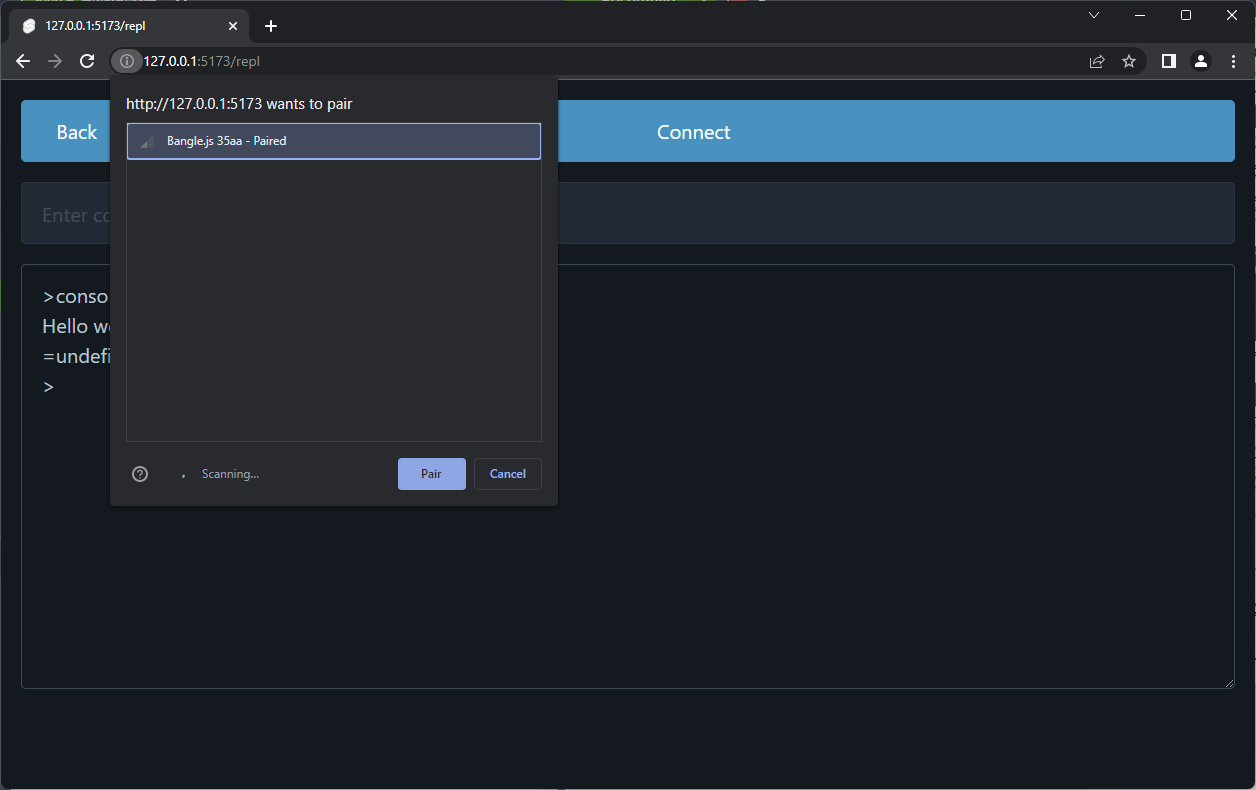The height and width of the screenshot is (790, 1256).
Task: Click the Connect button
Action: tap(694, 132)
